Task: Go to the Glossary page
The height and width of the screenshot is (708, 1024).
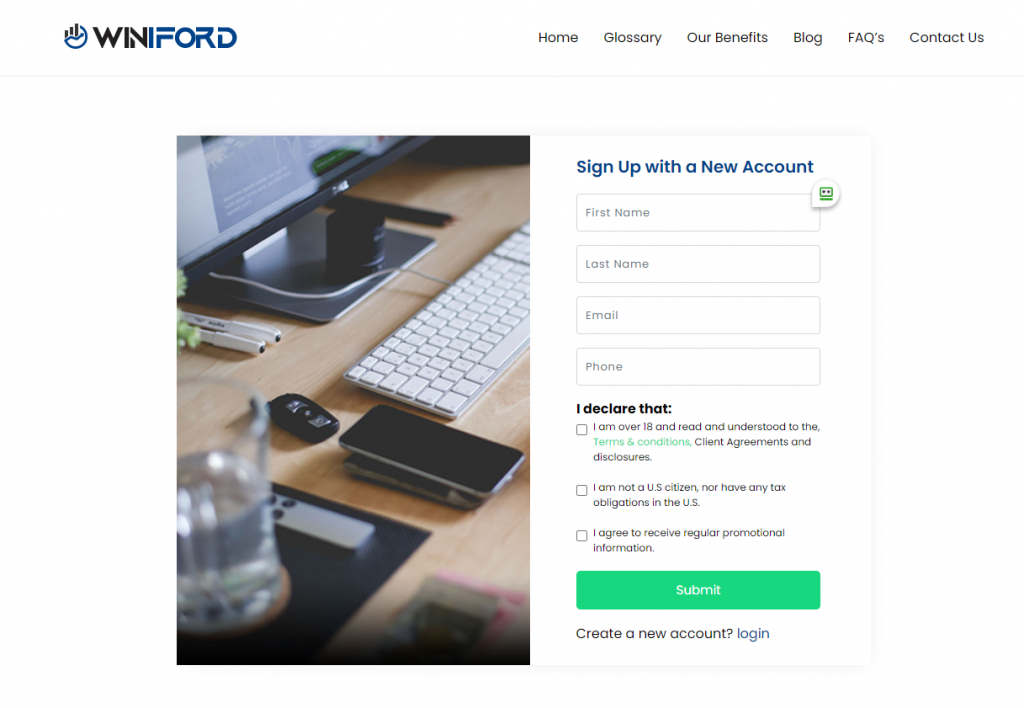Action: pos(632,37)
